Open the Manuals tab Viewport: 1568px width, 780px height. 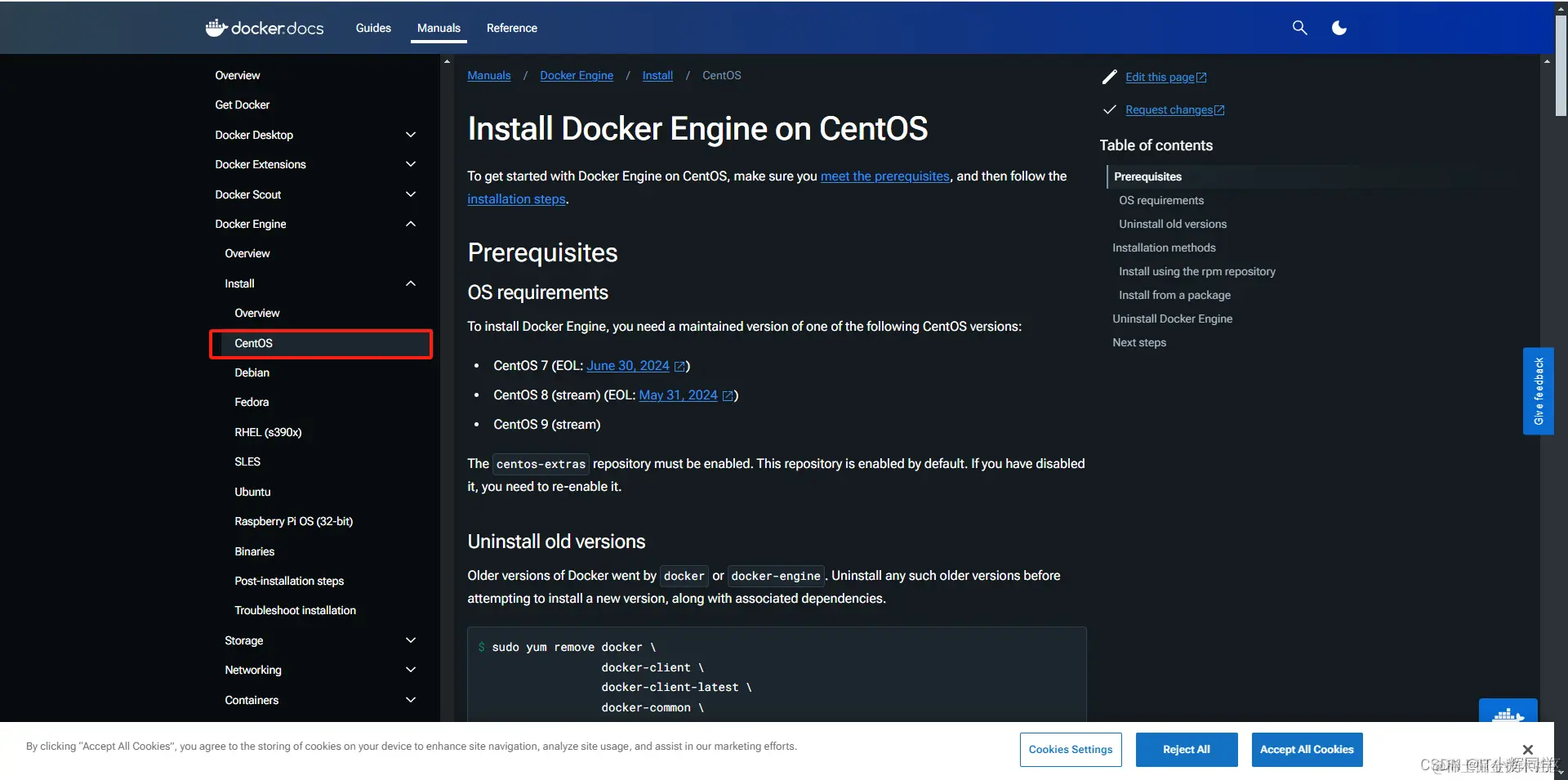tap(439, 28)
